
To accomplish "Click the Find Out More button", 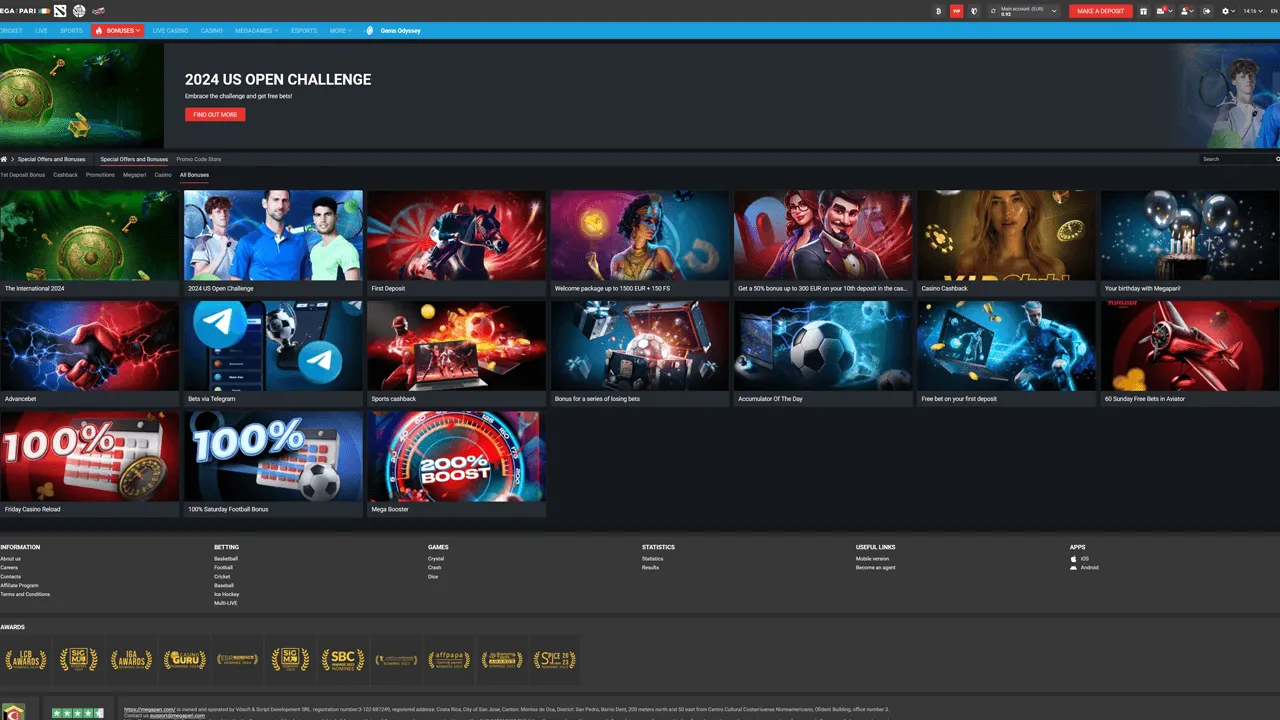I will [x=215, y=115].
